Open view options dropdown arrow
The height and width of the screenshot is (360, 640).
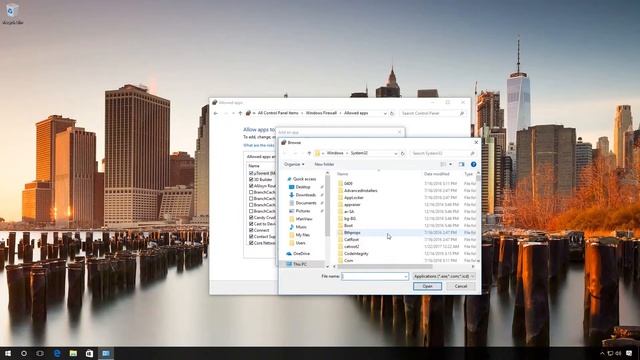coord(451,164)
